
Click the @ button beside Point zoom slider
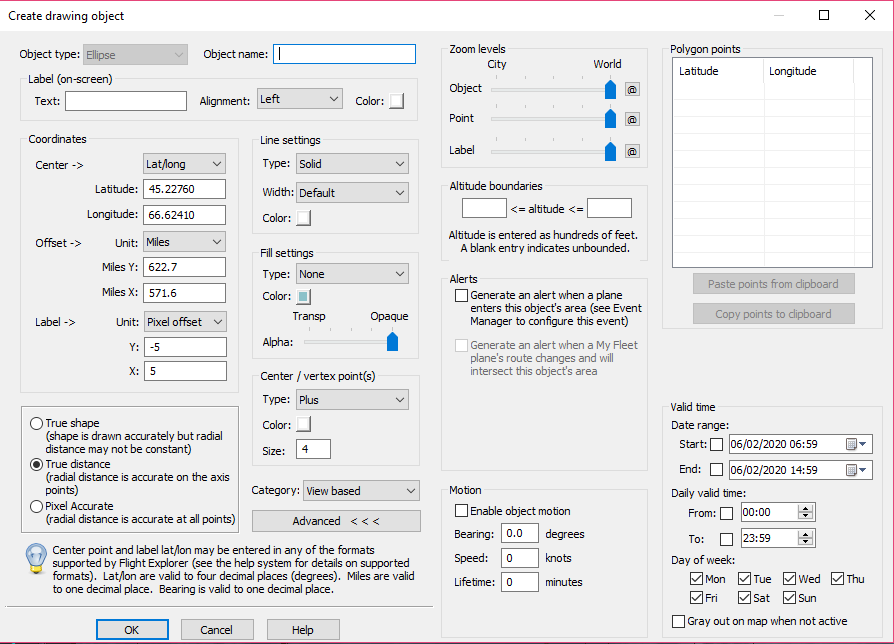pos(632,120)
